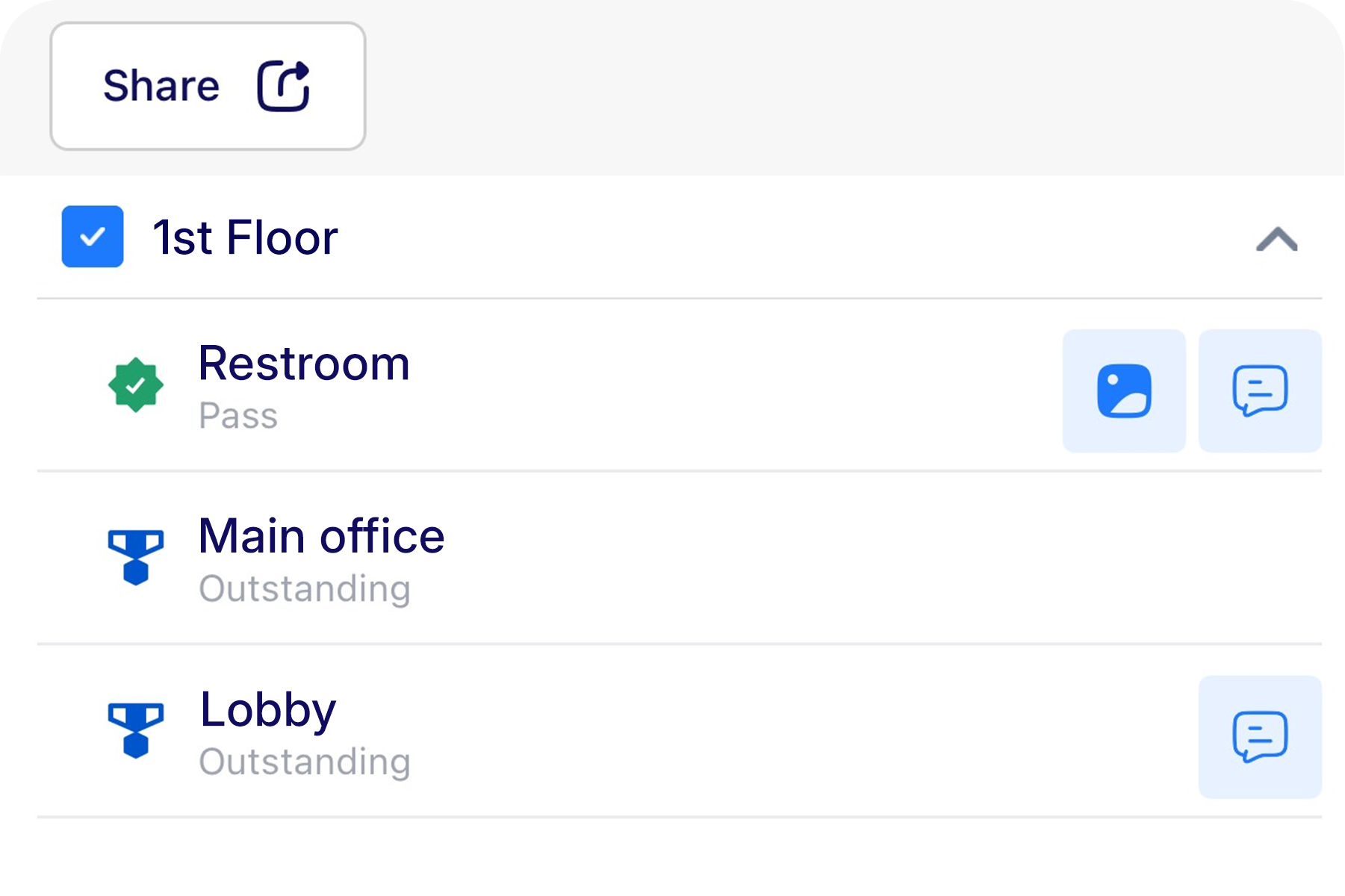
Task: Click the Main office medal icon
Action: click(x=136, y=558)
